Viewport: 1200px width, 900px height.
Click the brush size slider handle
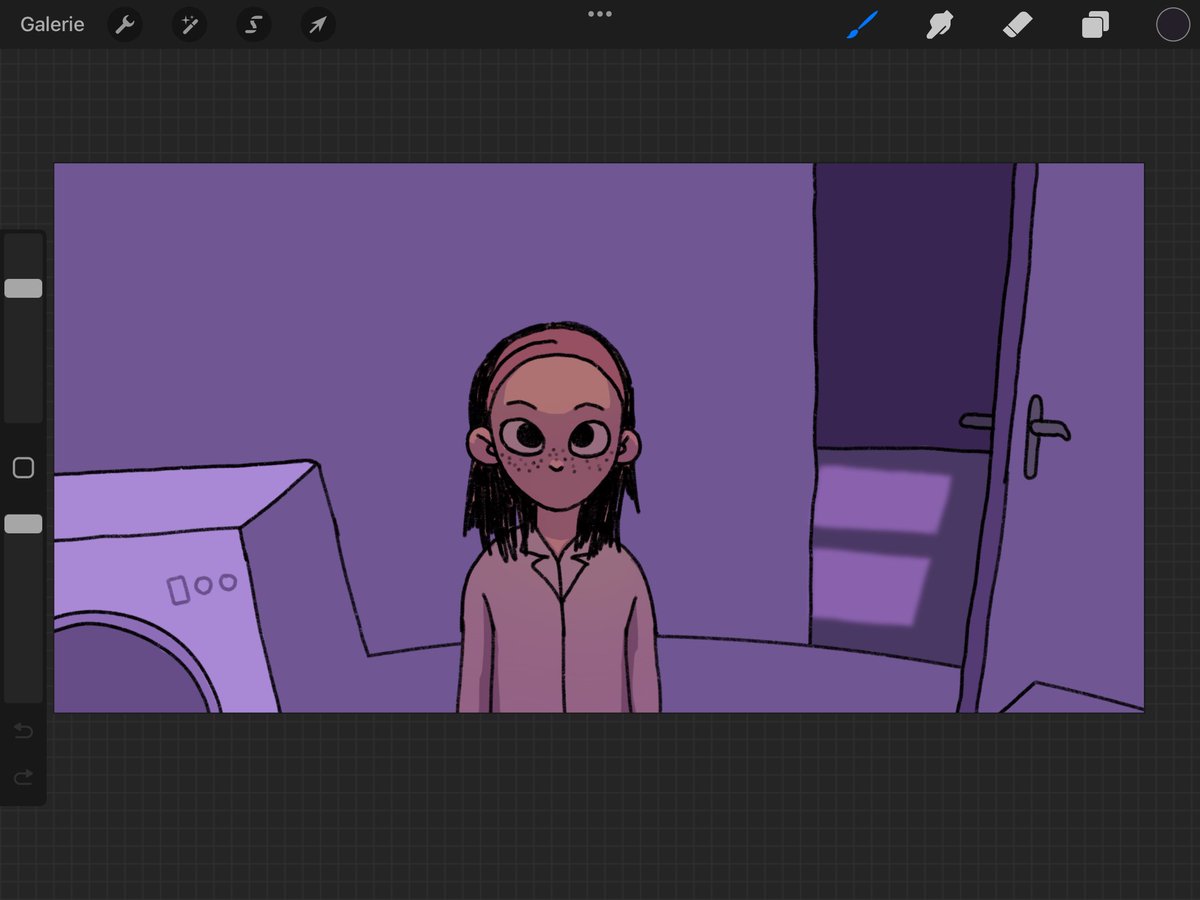(23, 288)
